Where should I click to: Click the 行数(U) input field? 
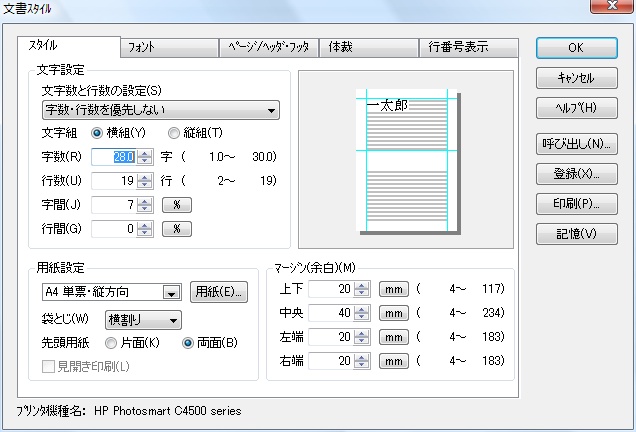click(x=114, y=181)
